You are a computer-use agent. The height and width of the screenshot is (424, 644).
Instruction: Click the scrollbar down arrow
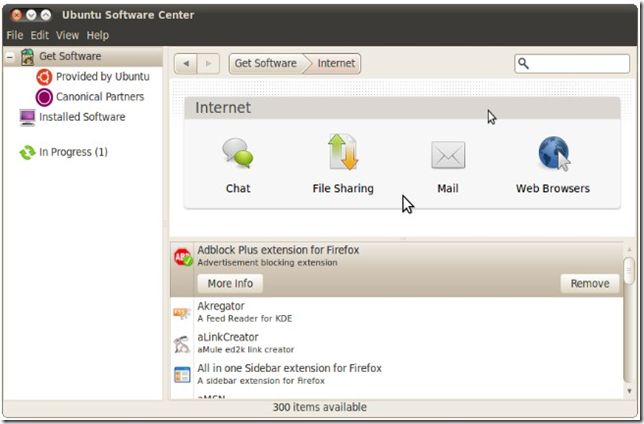pyautogui.click(x=629, y=391)
